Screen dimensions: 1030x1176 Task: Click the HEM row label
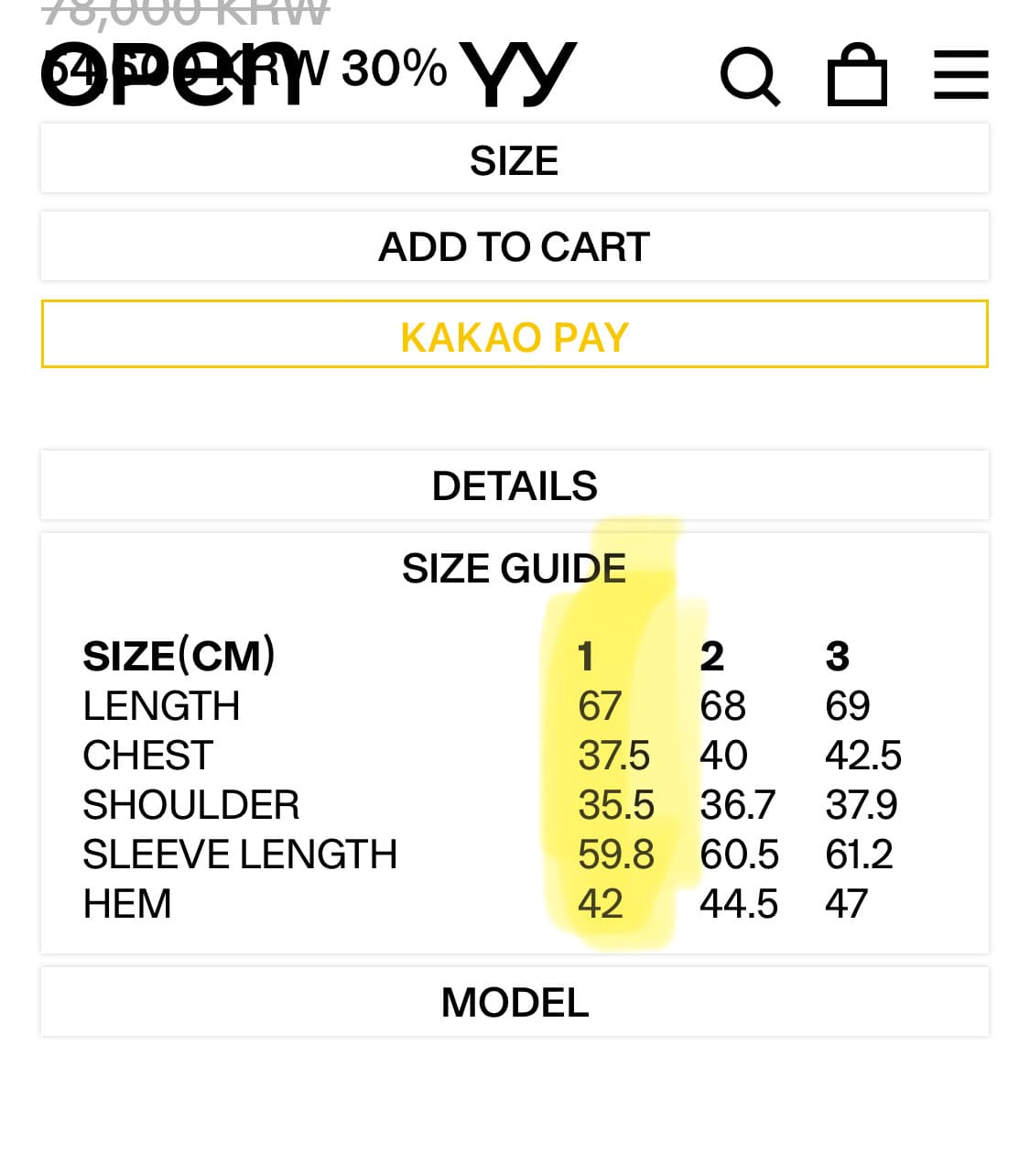point(127,904)
